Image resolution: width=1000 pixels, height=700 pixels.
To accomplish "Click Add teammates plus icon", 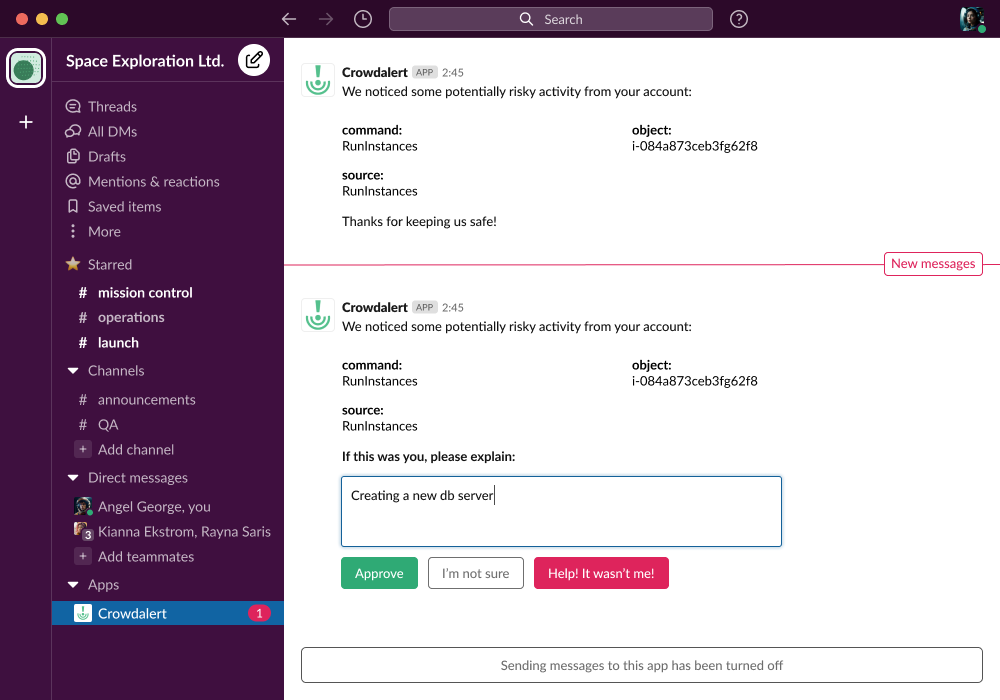I will pos(82,557).
